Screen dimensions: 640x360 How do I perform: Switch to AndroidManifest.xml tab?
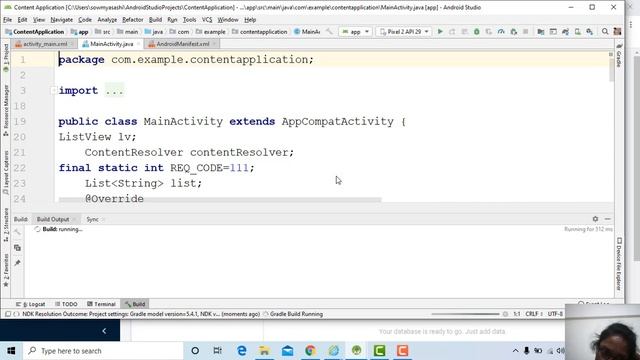pos(182,44)
